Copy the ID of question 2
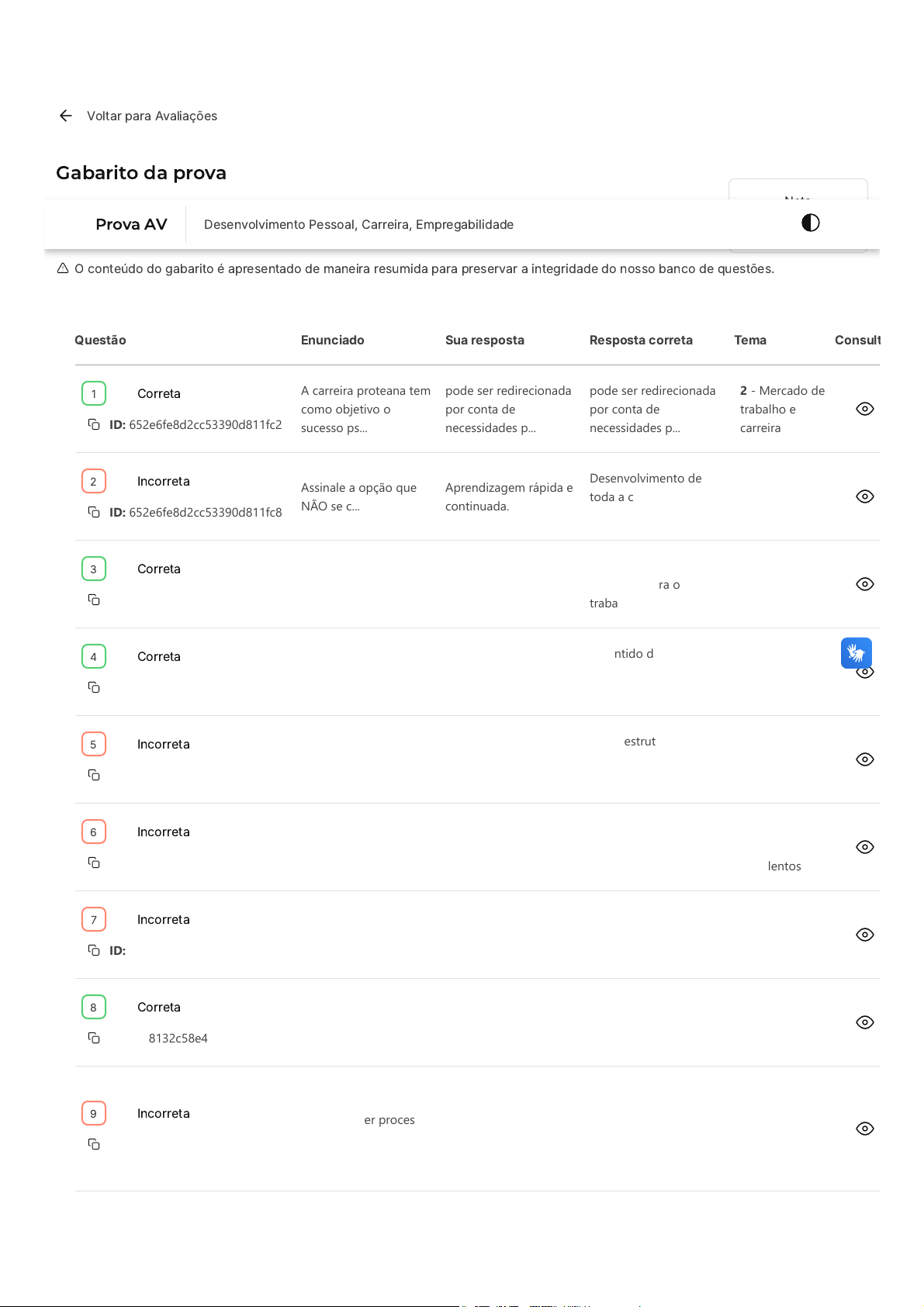924x1307 pixels. tap(94, 512)
